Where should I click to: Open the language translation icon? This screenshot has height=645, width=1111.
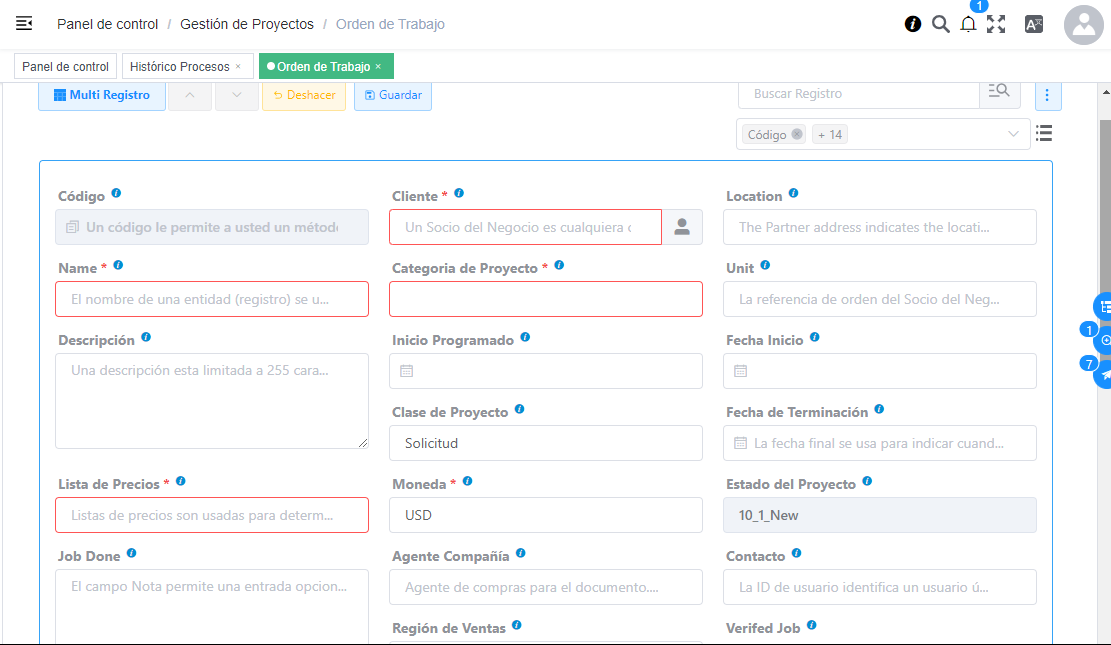[x=1034, y=24]
